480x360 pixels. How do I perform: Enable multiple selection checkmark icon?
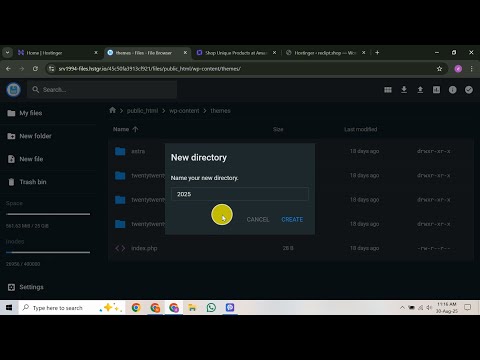469,90
